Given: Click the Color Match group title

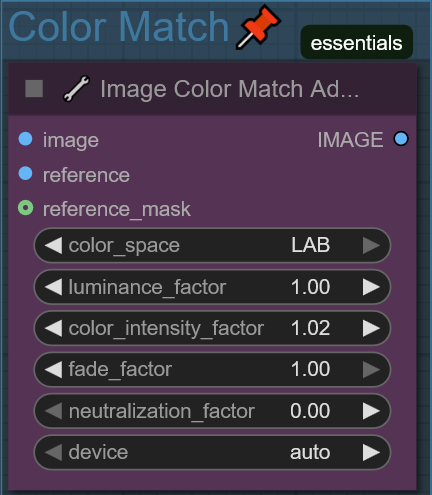Looking at the screenshot, I should (119, 27).
